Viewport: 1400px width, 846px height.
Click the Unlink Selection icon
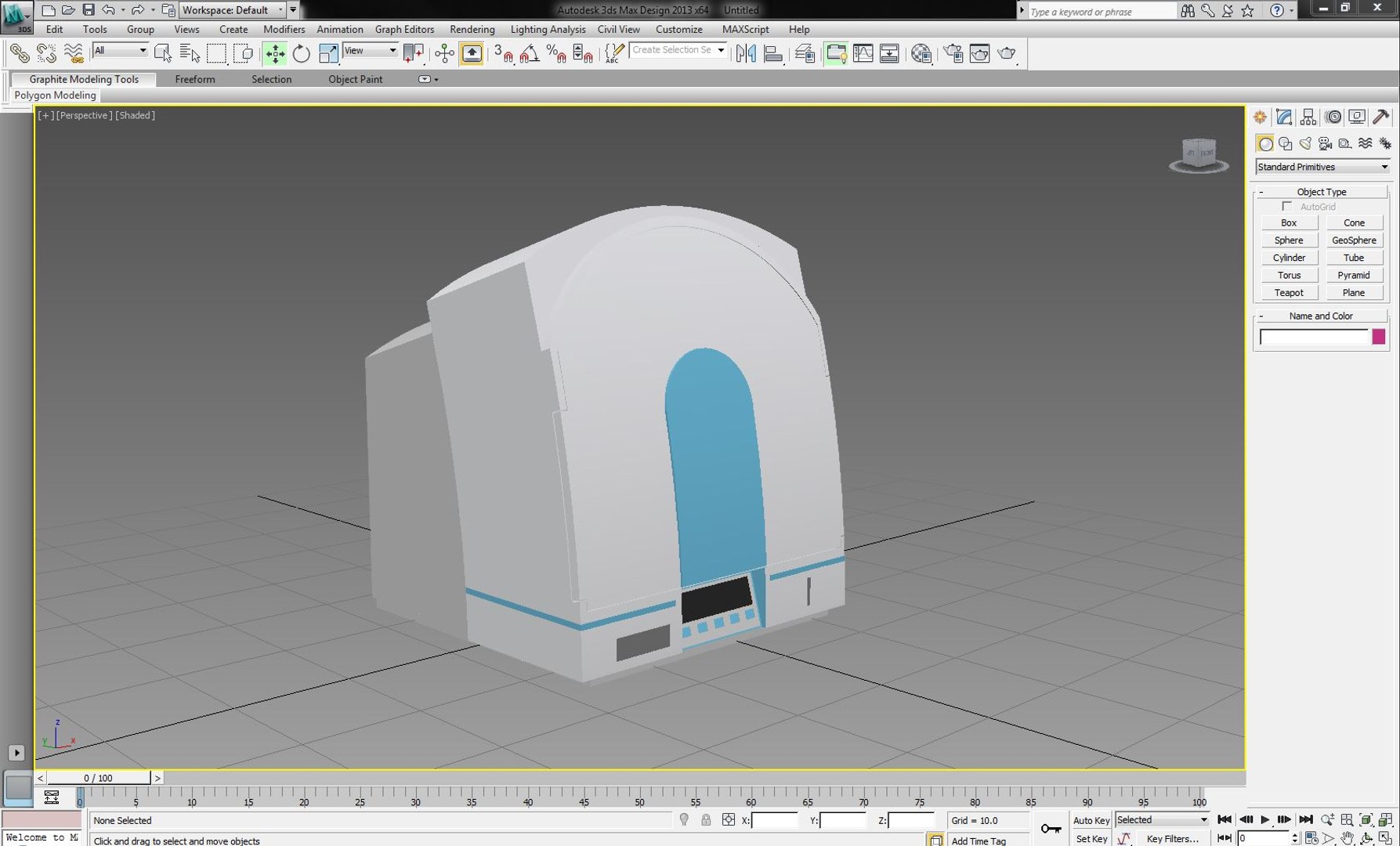coord(46,53)
